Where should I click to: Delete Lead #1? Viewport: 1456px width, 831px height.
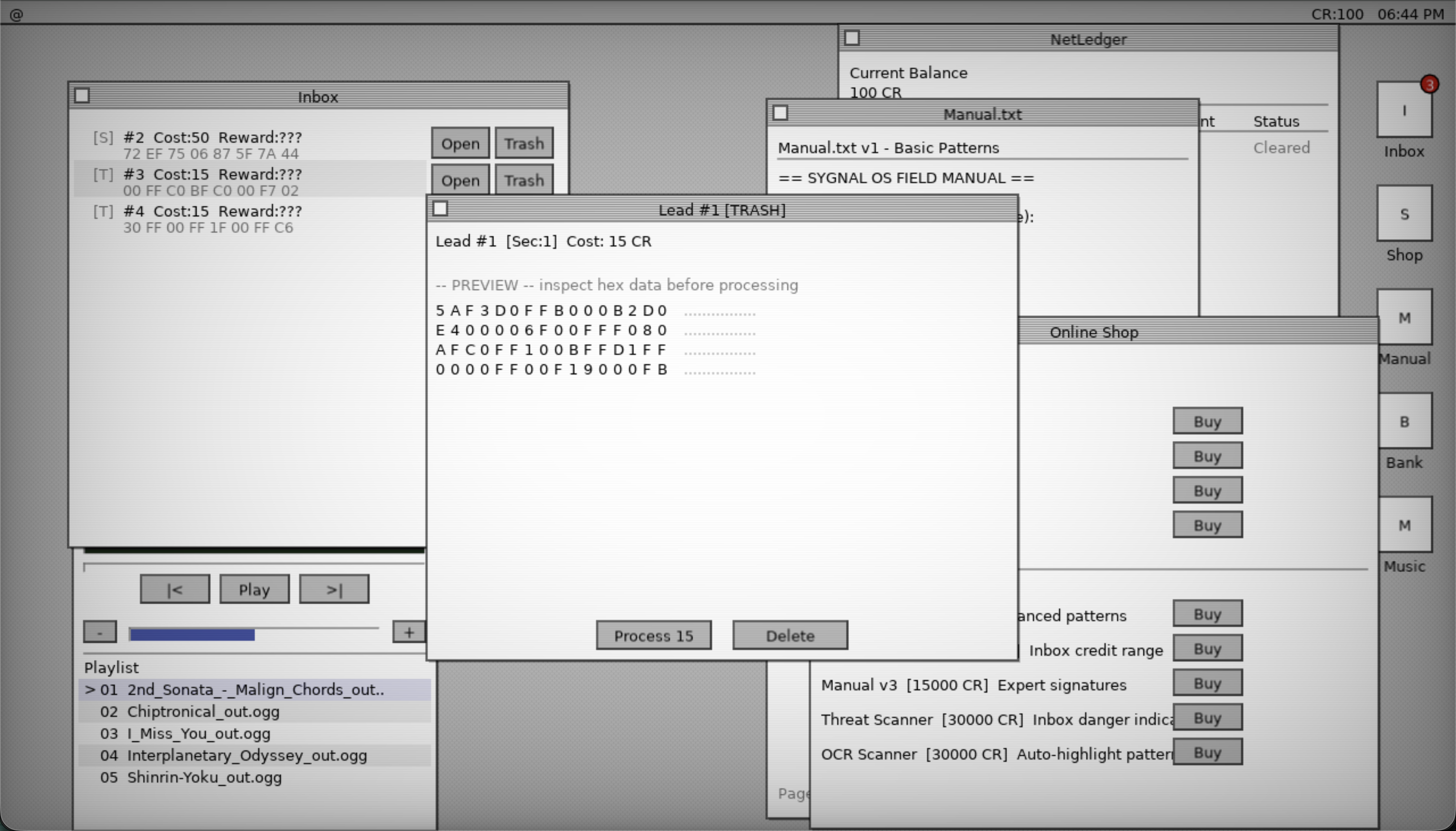(x=790, y=635)
